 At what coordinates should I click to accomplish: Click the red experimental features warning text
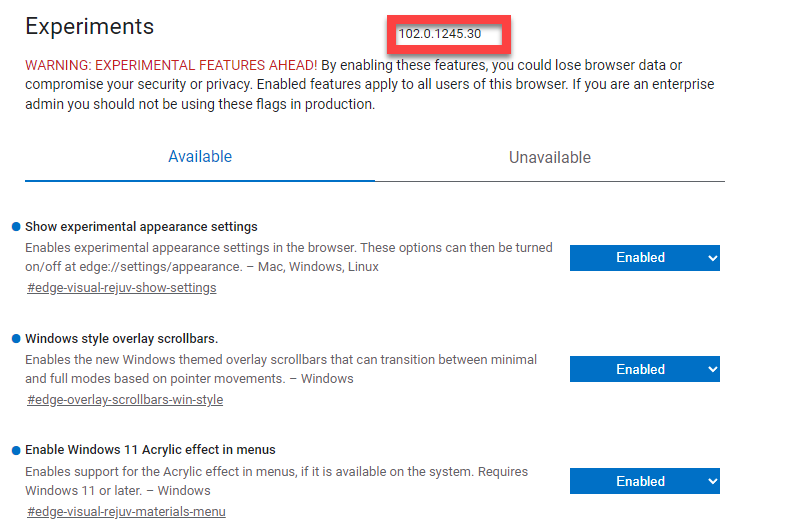(x=171, y=65)
